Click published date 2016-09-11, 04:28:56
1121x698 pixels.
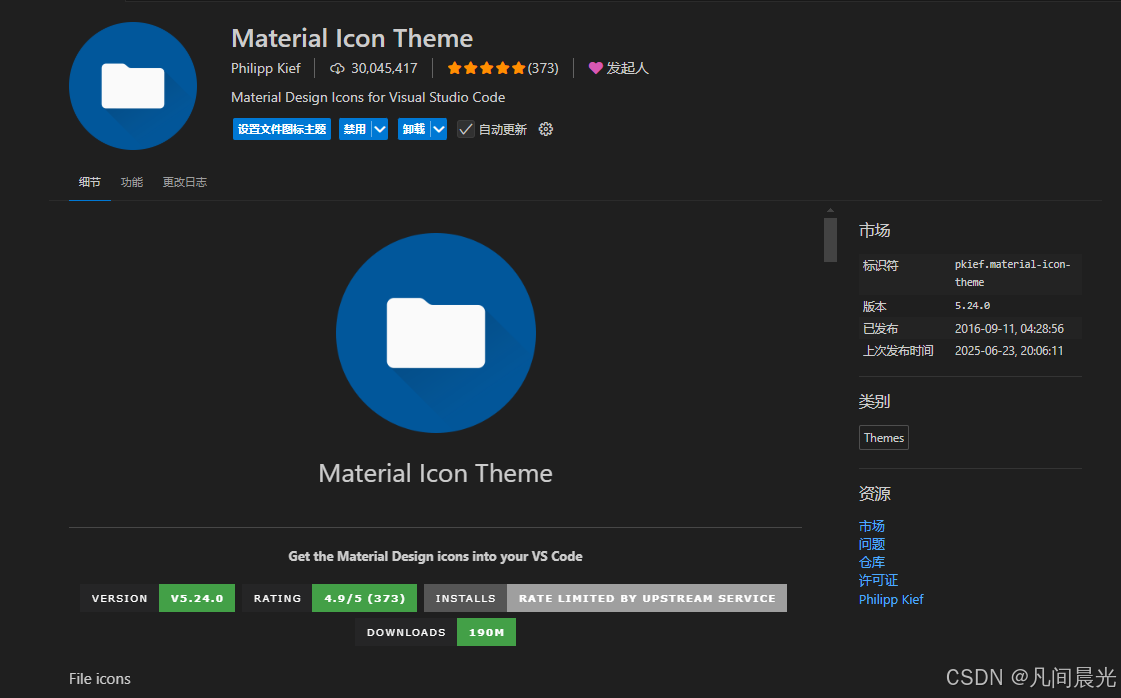click(1009, 328)
